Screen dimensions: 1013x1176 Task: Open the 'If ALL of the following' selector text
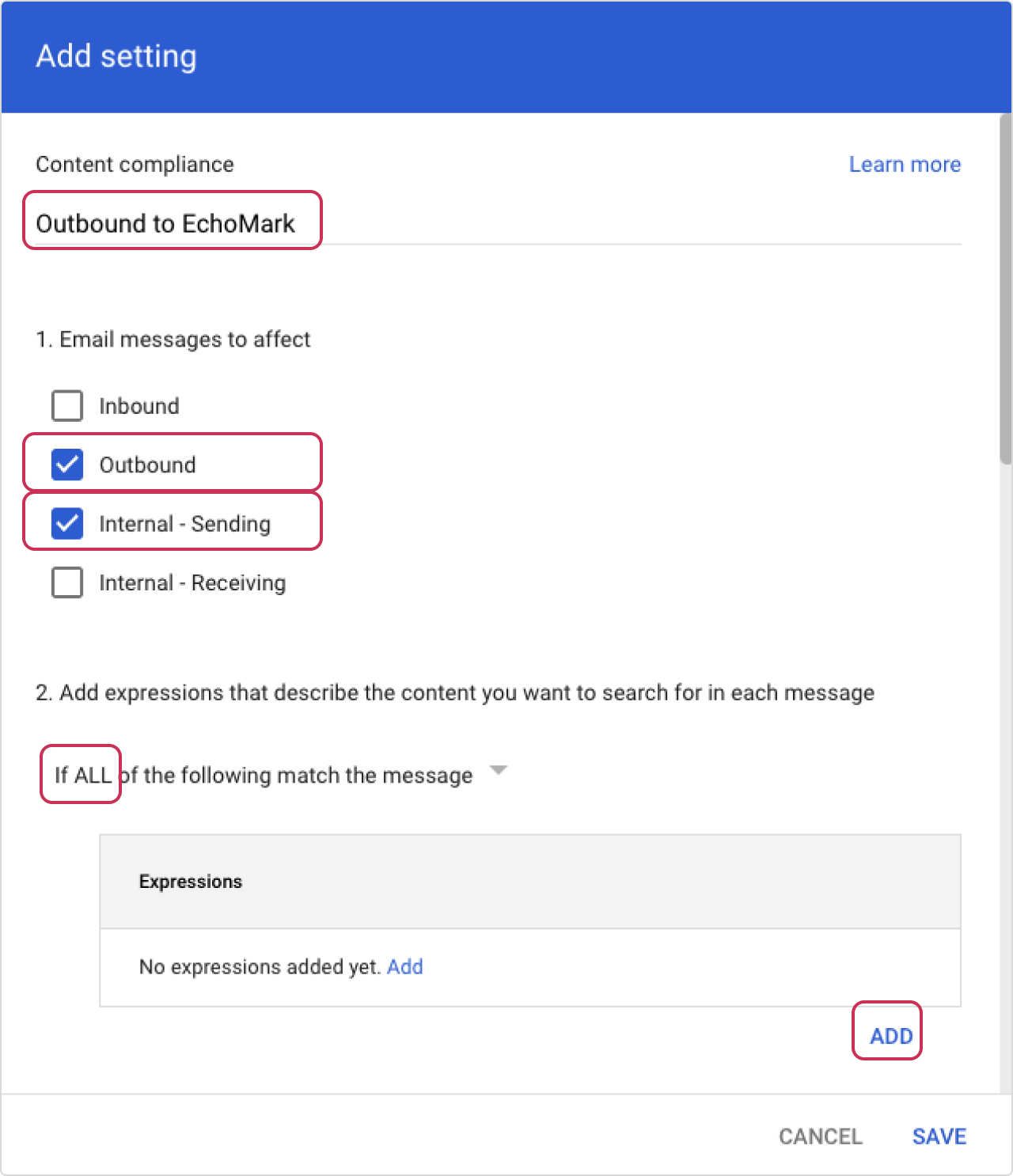[264, 776]
